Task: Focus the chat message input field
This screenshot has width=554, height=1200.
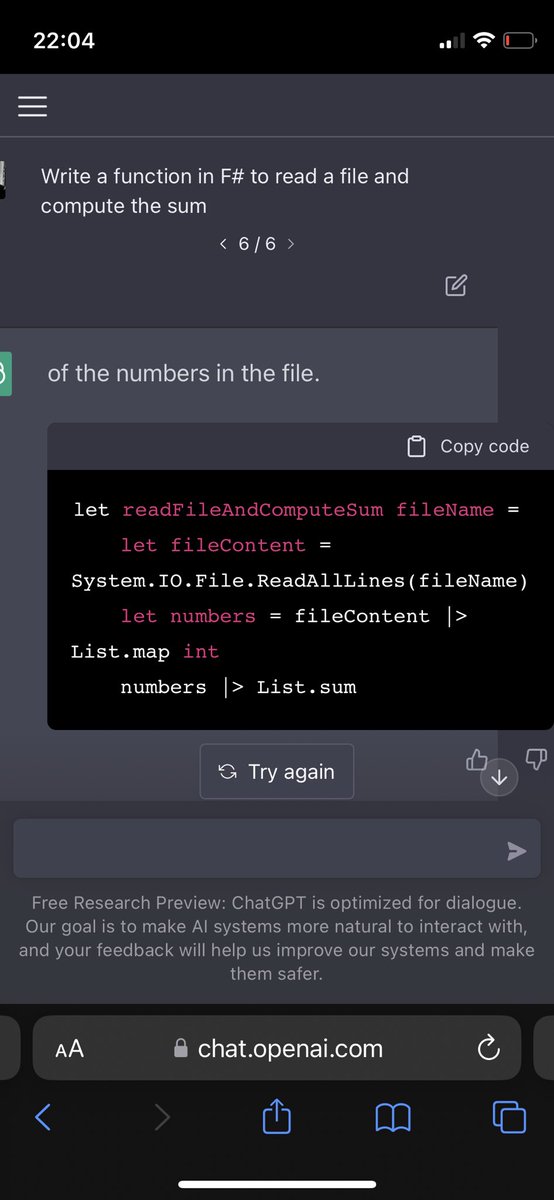Action: click(277, 848)
